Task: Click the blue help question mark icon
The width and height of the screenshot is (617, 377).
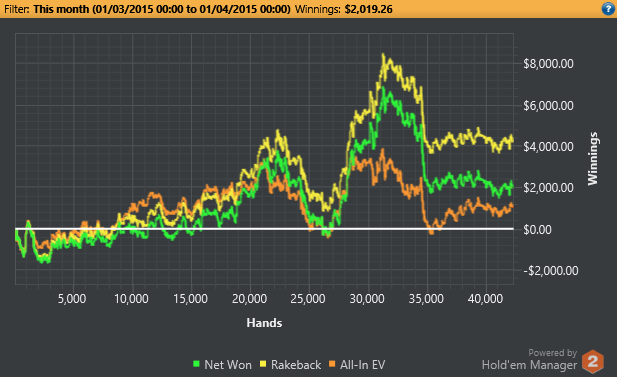Action: point(608,9)
